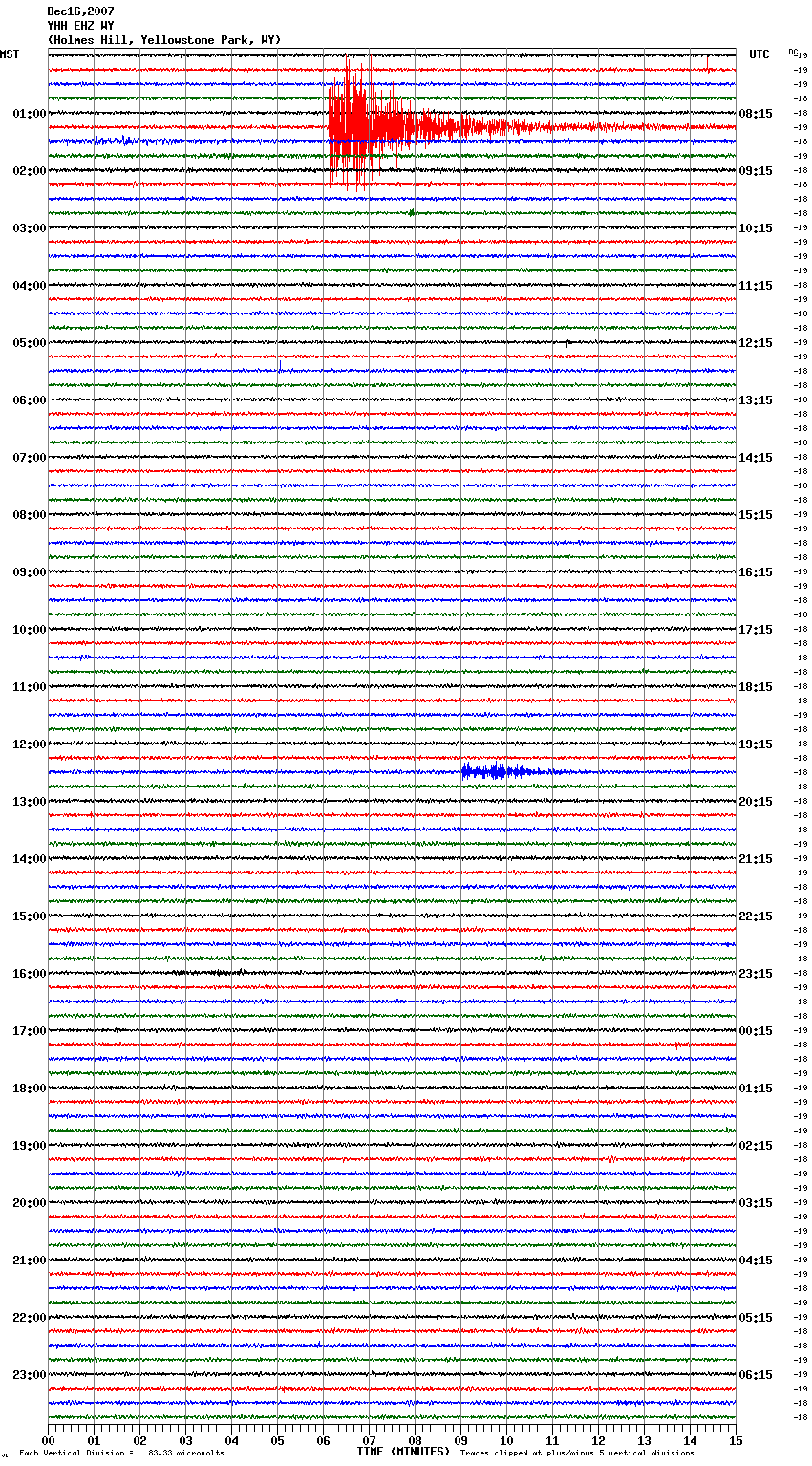
Task: Select the 01:00 MST time label
Action: tap(29, 114)
